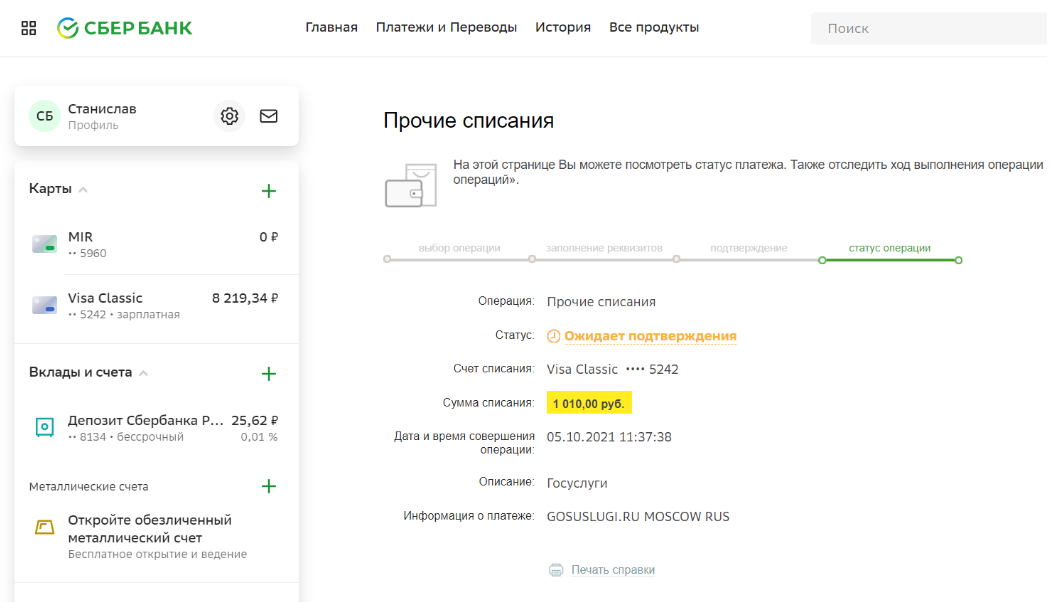Click Visa Classic •••• 5242 debit account value
Screen dimensions: 1052x602
(613, 370)
